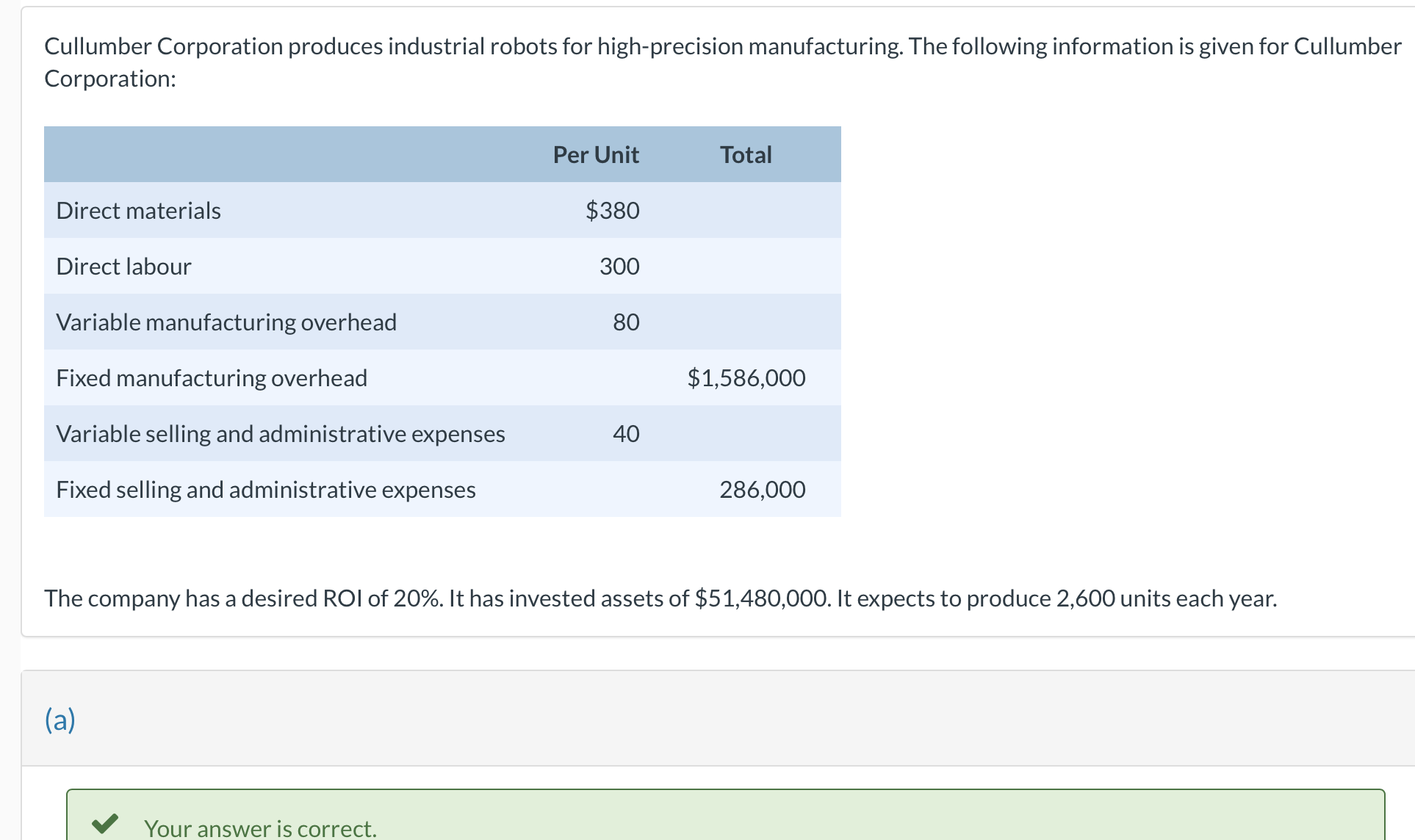The image size is (1415, 840).
Task: Click the '286,000' total value
Action: [763, 490]
